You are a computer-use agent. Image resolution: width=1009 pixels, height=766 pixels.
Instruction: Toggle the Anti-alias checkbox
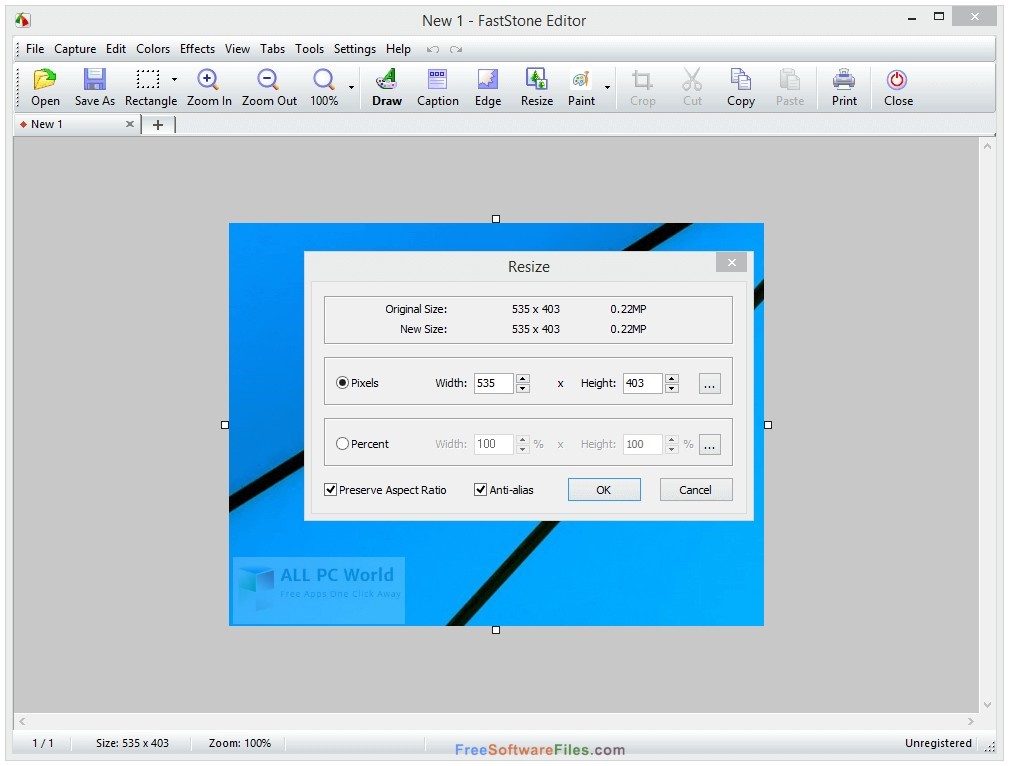tap(480, 490)
